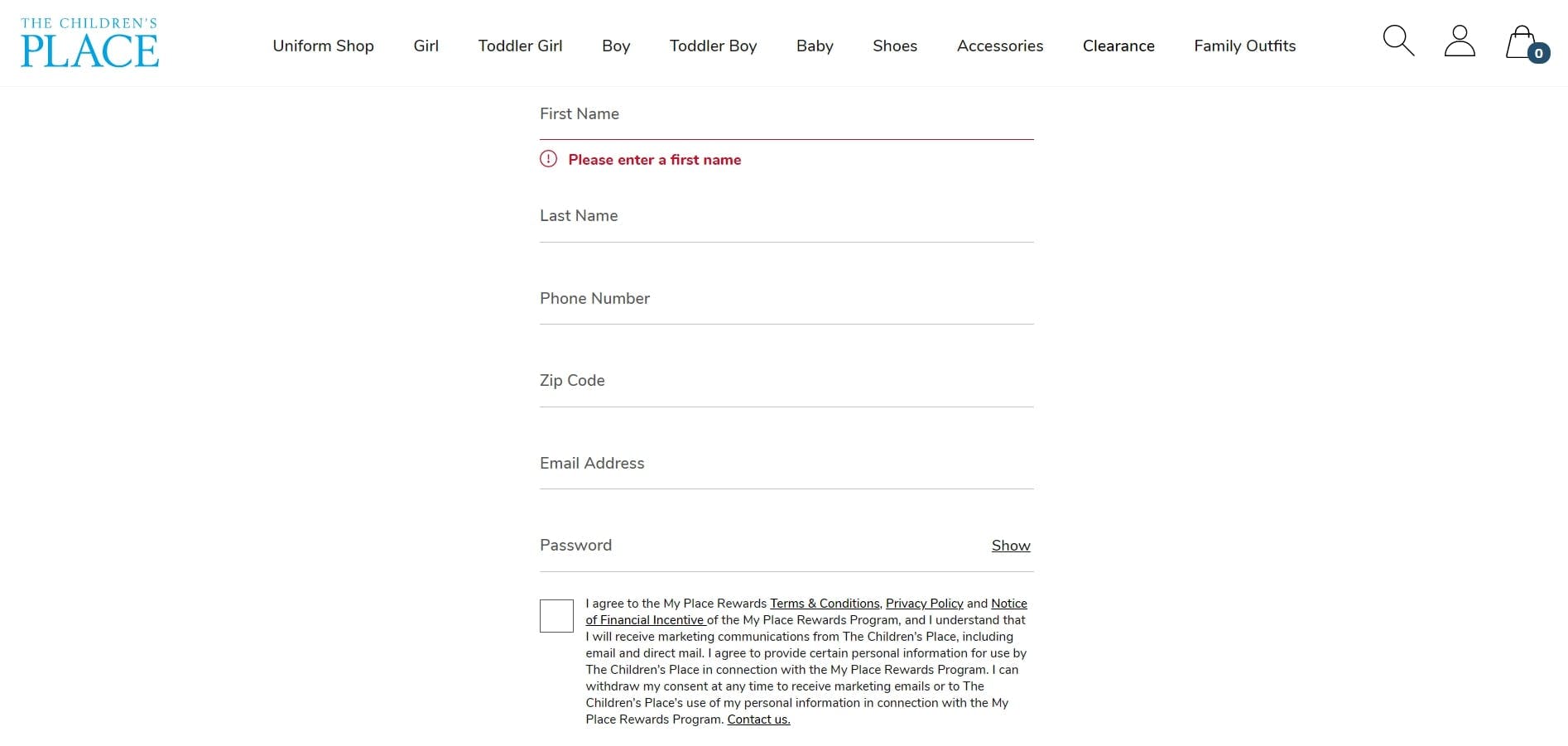Focus the Email Address field
This screenshot has width=1568, height=746.
[786, 464]
